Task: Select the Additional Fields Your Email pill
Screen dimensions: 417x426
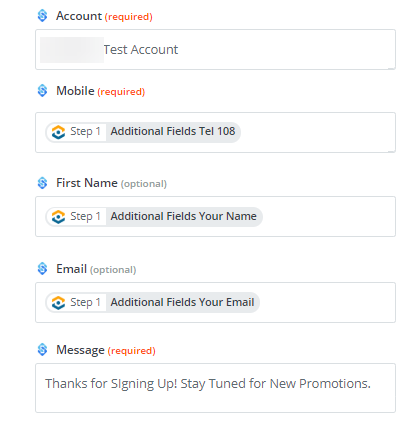Action: coord(153,303)
